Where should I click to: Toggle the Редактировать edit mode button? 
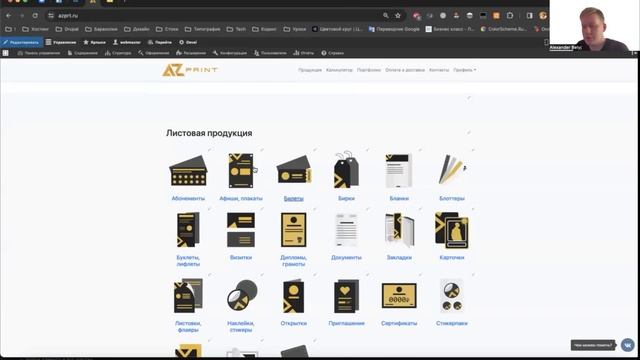click(x=21, y=42)
